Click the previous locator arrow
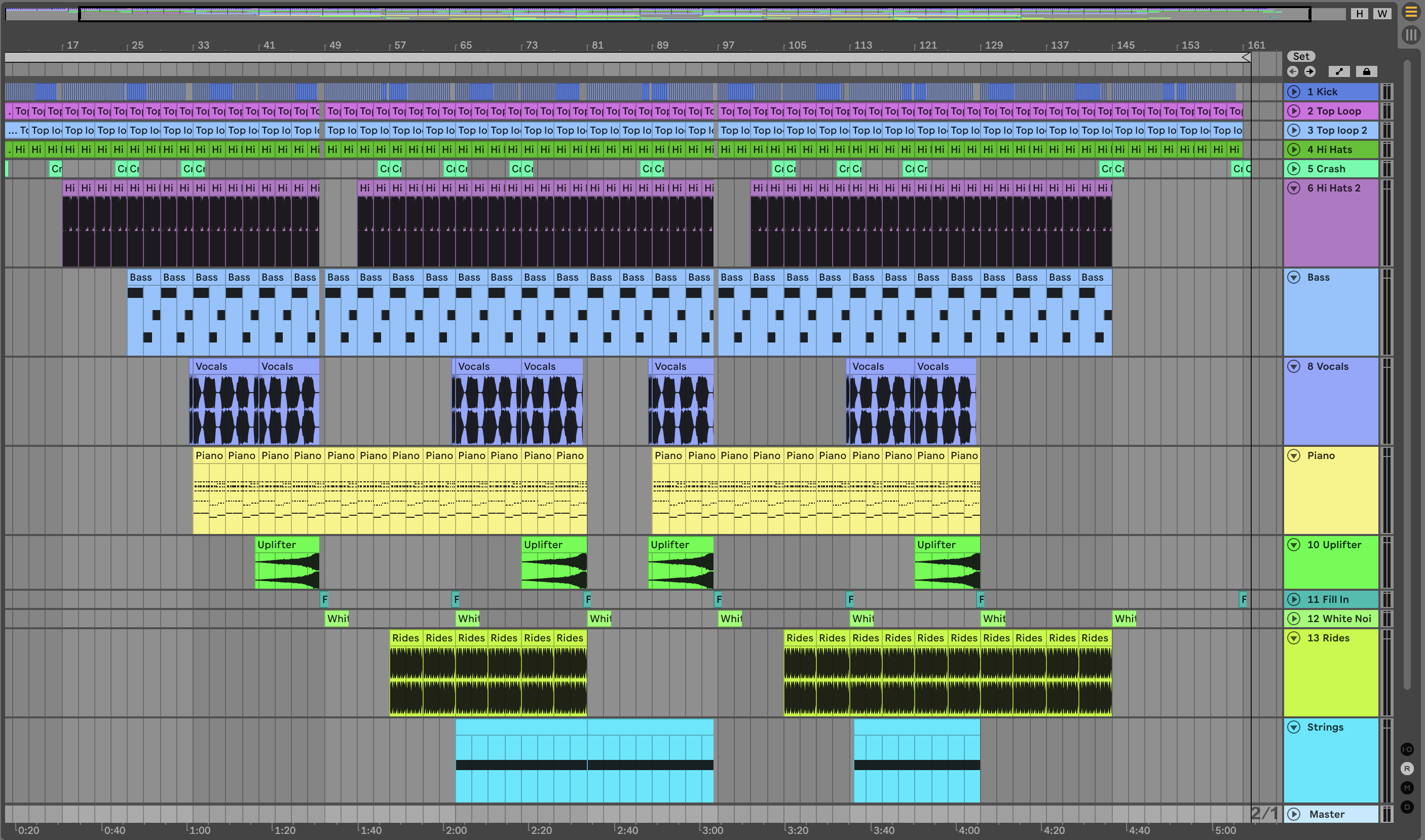Image resolution: width=1425 pixels, height=840 pixels. (1293, 71)
